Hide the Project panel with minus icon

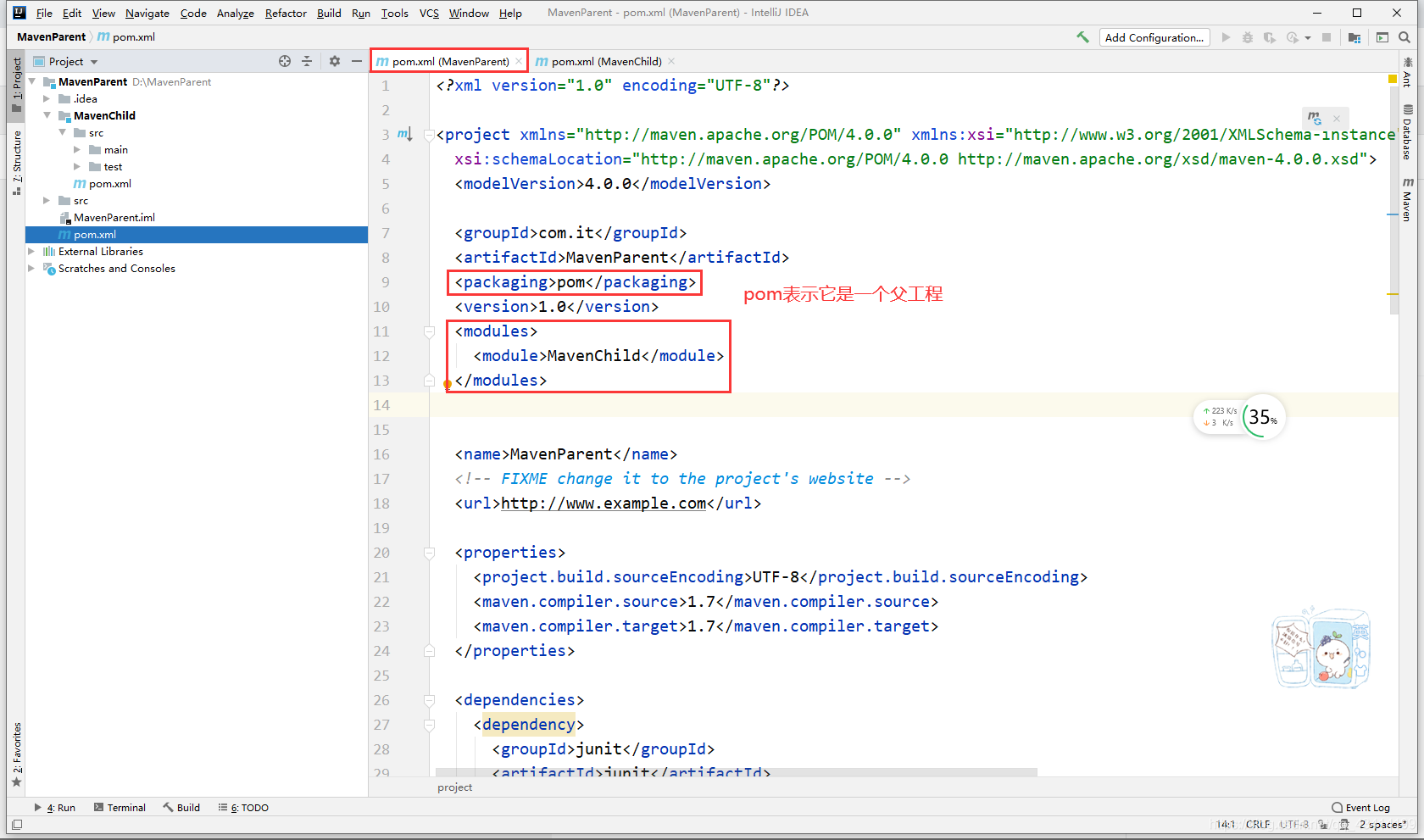click(357, 61)
